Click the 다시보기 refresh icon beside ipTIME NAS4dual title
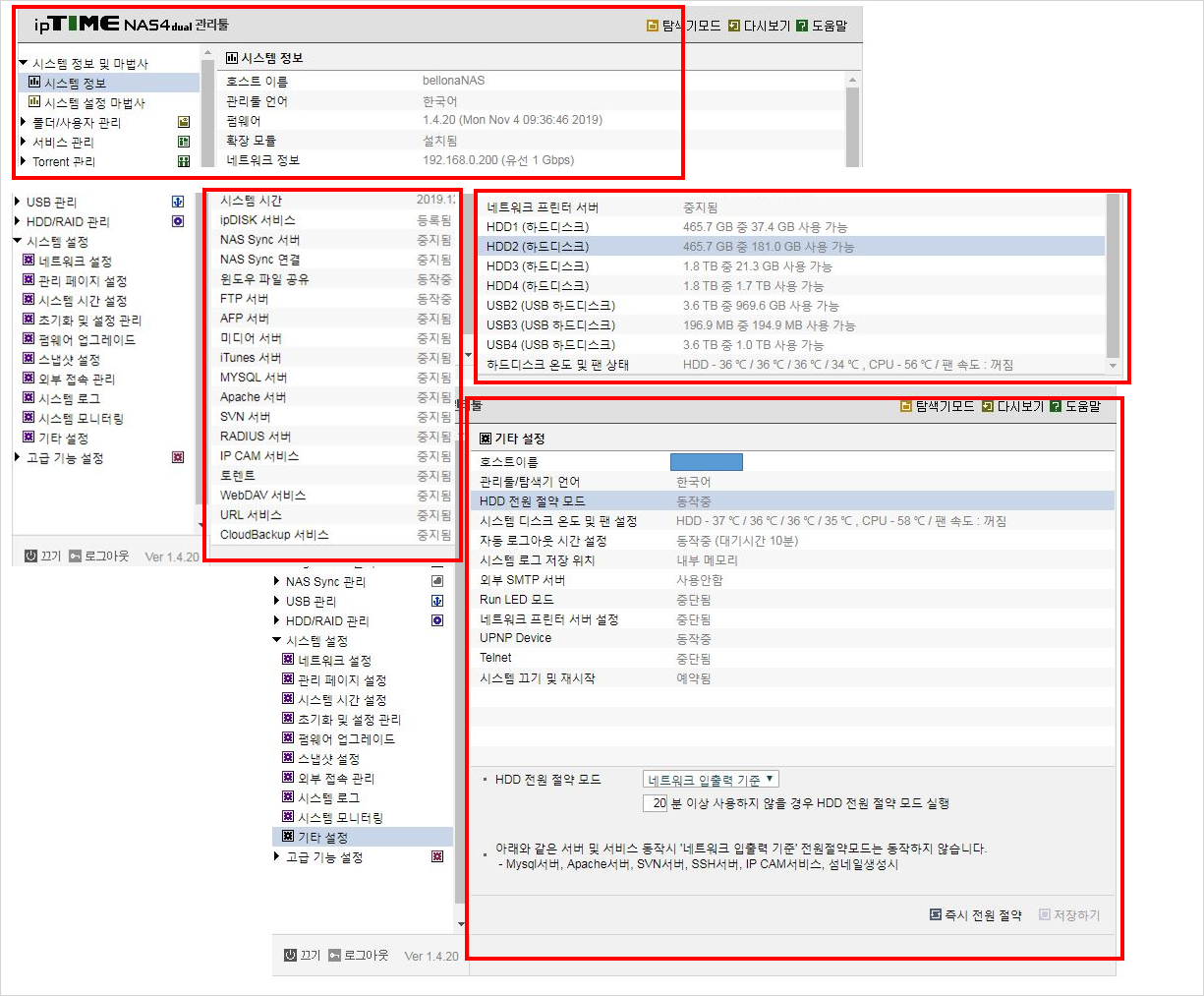 (733, 26)
